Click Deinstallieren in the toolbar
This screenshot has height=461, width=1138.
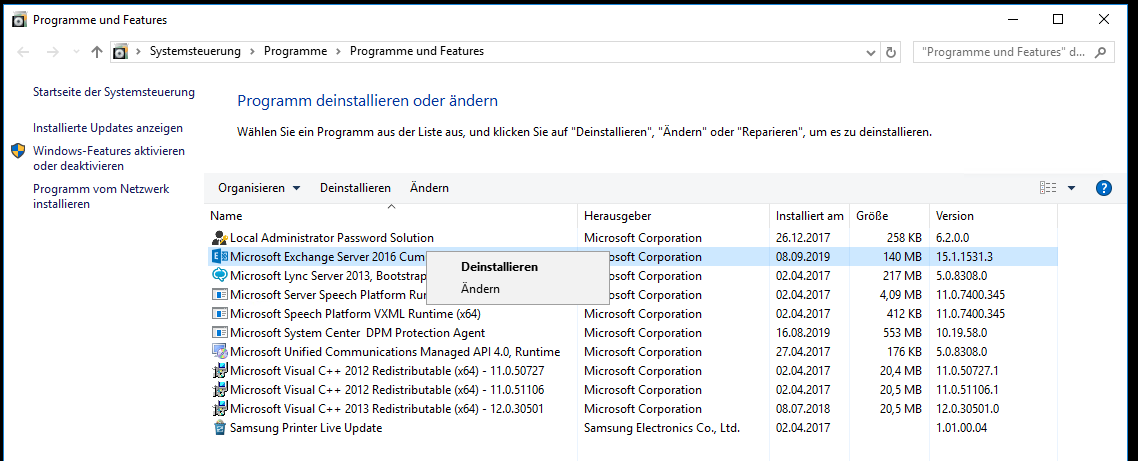click(355, 188)
